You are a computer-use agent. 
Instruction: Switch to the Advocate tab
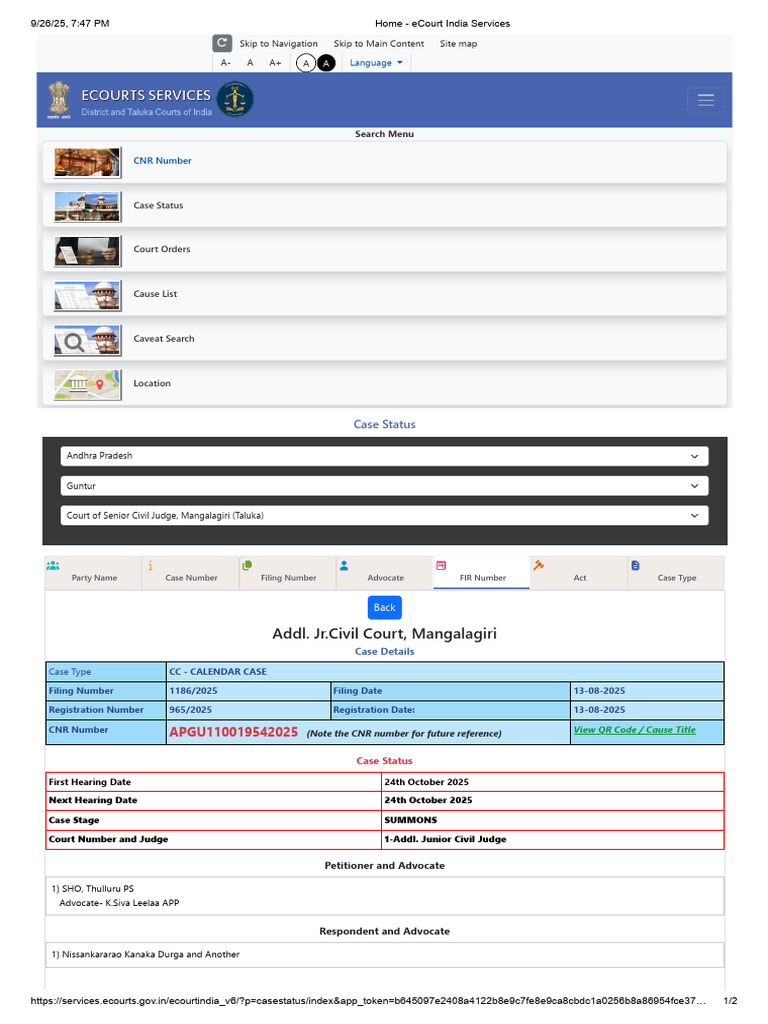coord(385,572)
